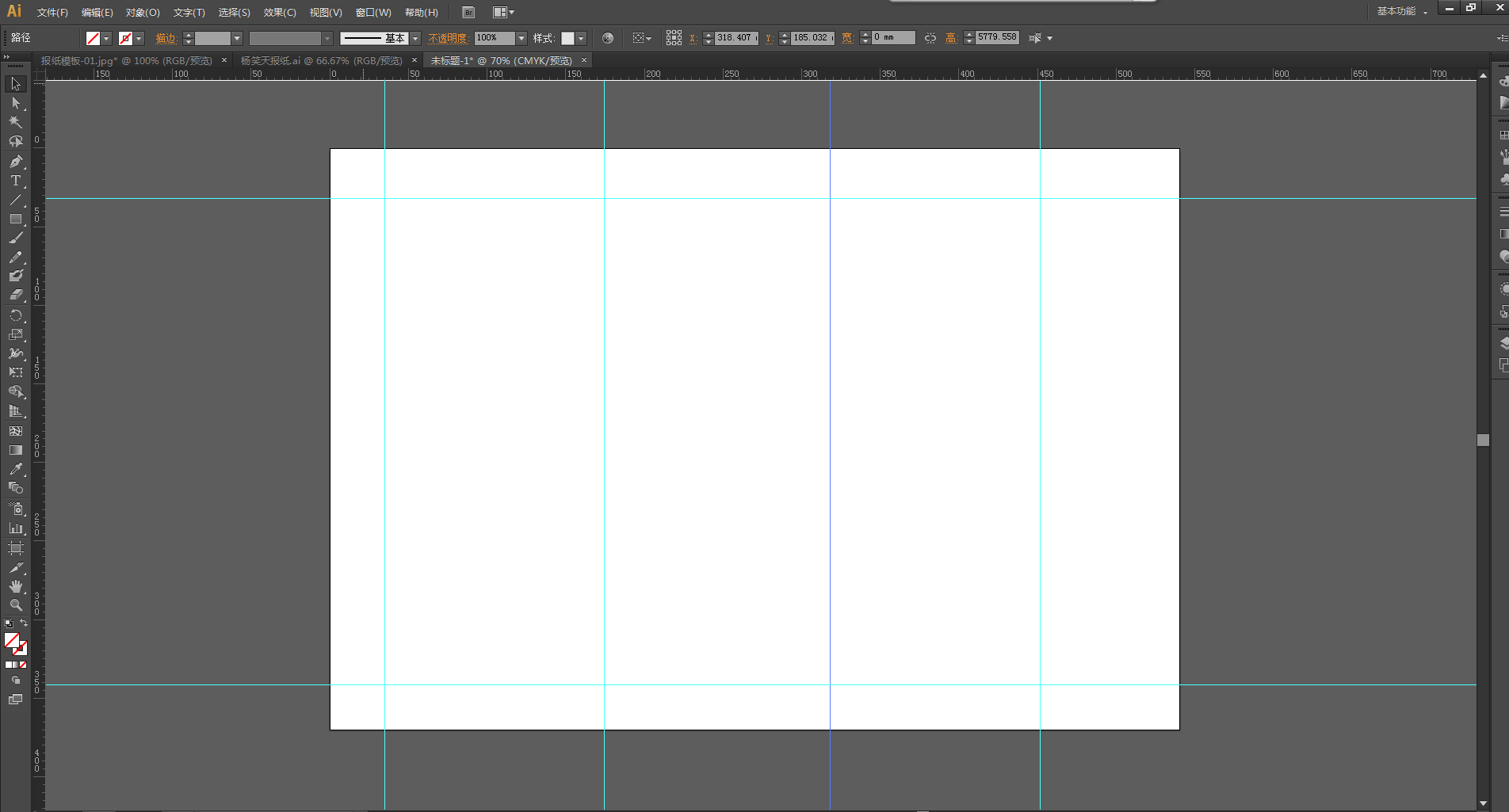The height and width of the screenshot is (812, 1509).
Task: Select the Symbol Sprayer tool
Action: 16,509
